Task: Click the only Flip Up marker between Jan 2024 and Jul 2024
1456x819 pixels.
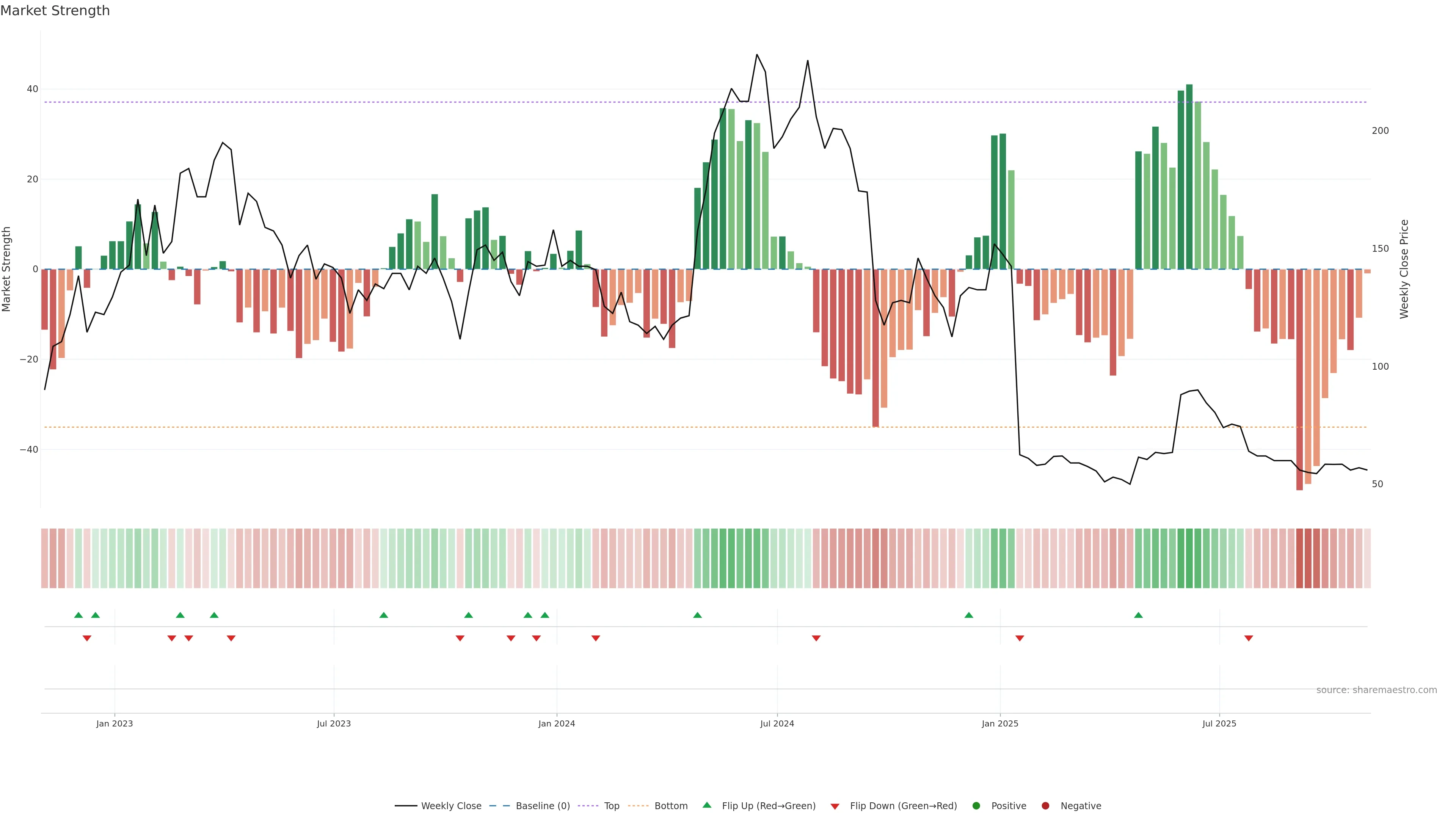Action: coord(698,615)
